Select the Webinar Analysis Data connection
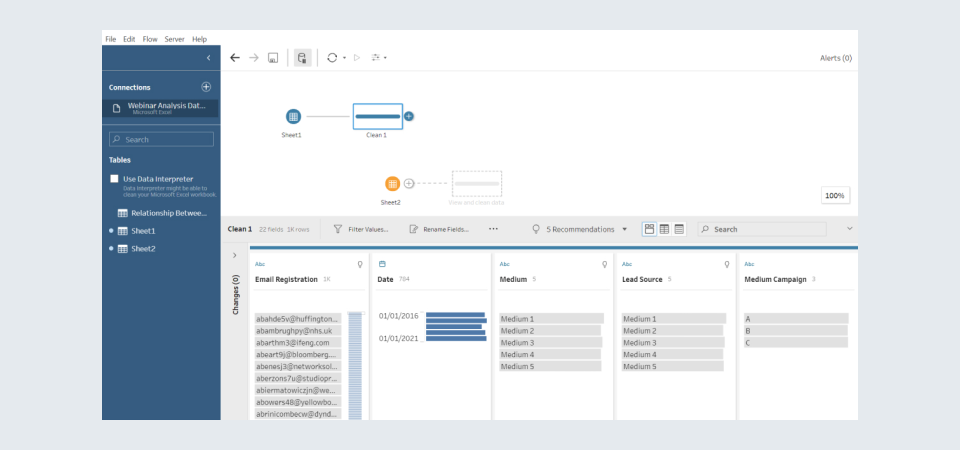Screen dimensions: 960x450 (161, 108)
